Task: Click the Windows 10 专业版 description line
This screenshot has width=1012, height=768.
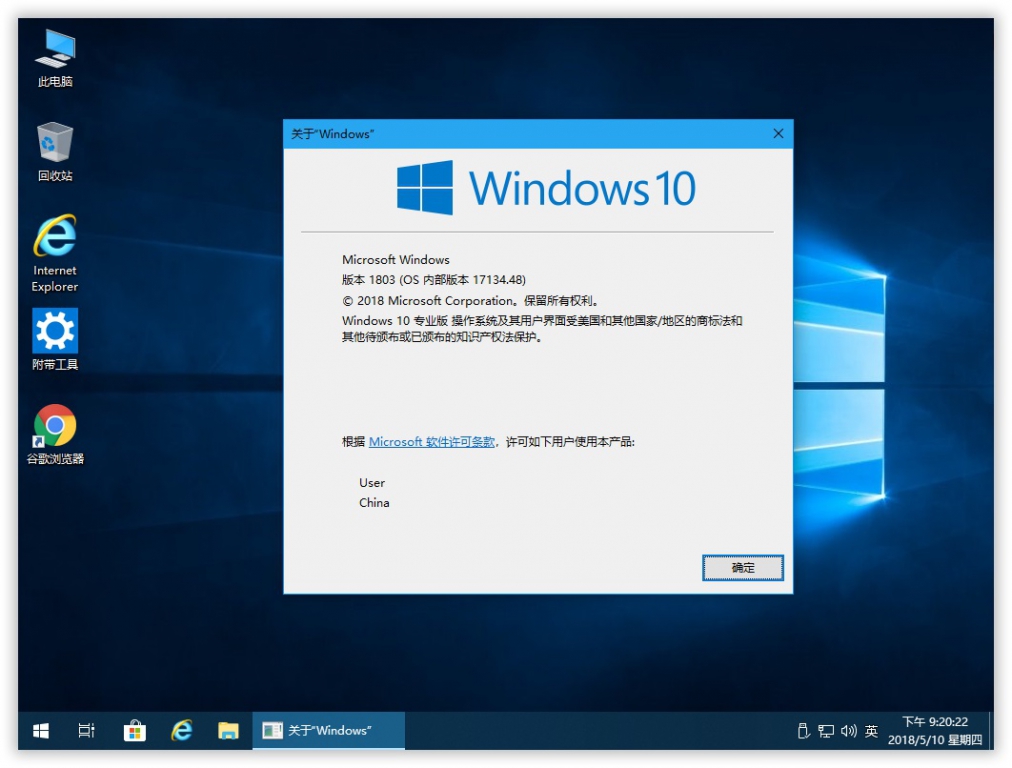Action: [542, 320]
